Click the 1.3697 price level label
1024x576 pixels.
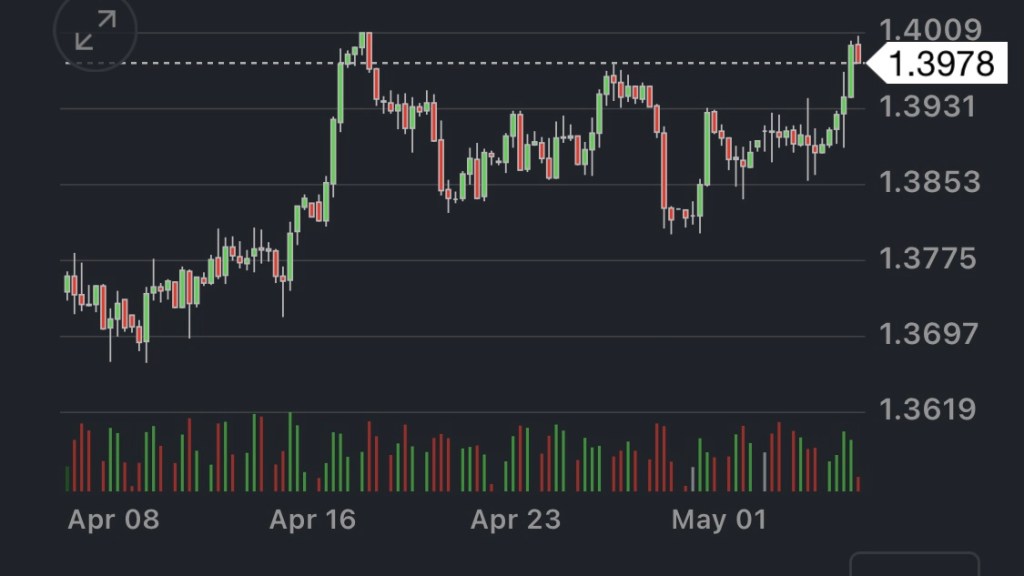[x=927, y=333]
